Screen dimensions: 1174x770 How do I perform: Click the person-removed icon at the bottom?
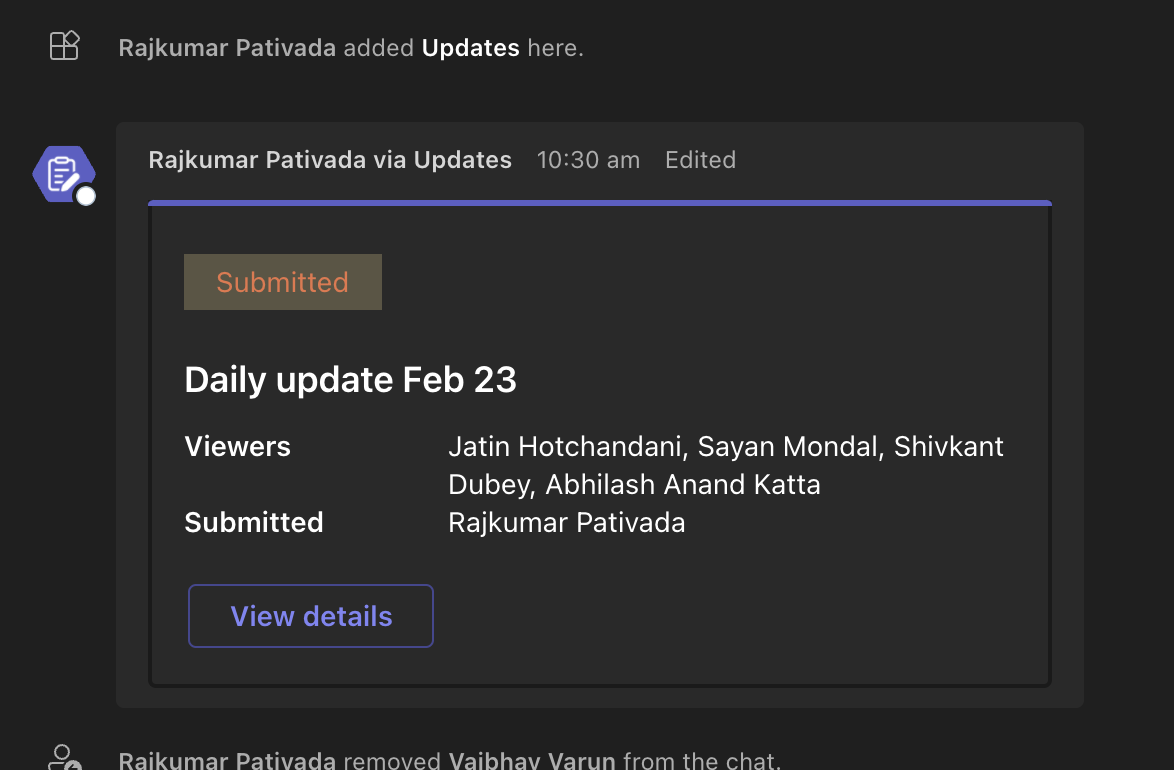(64, 757)
